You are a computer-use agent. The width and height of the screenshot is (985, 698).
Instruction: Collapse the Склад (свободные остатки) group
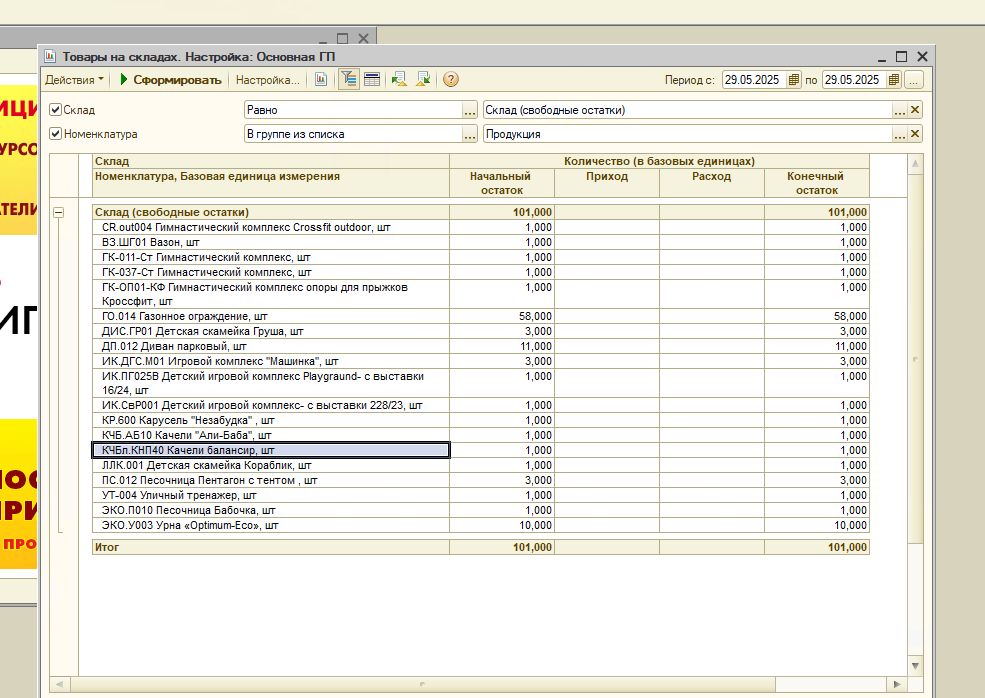(58, 212)
